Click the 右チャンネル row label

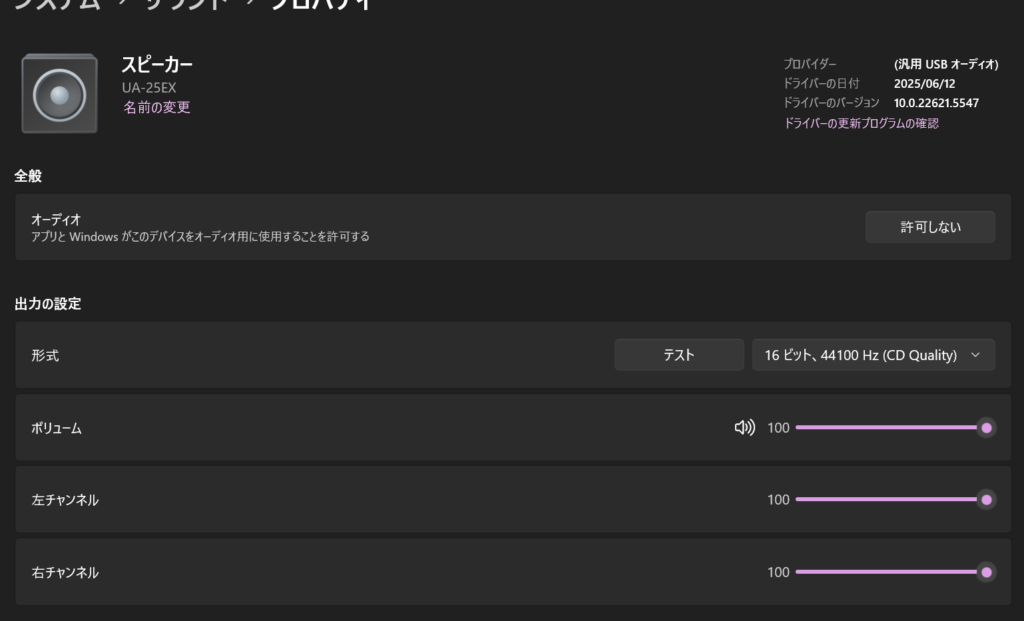[x=65, y=573]
